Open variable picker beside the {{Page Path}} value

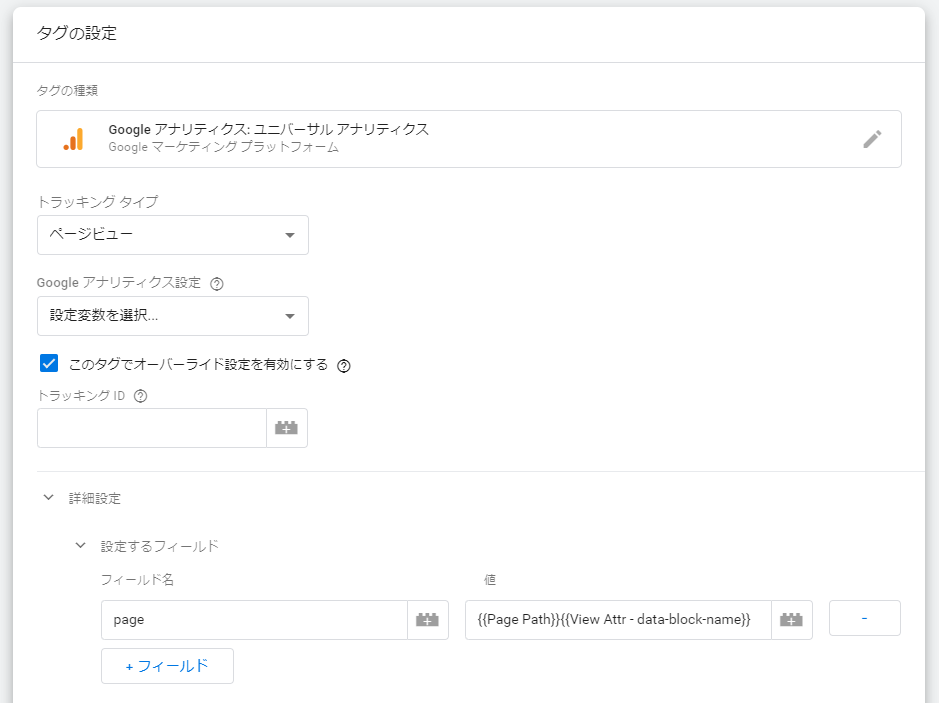(792, 620)
